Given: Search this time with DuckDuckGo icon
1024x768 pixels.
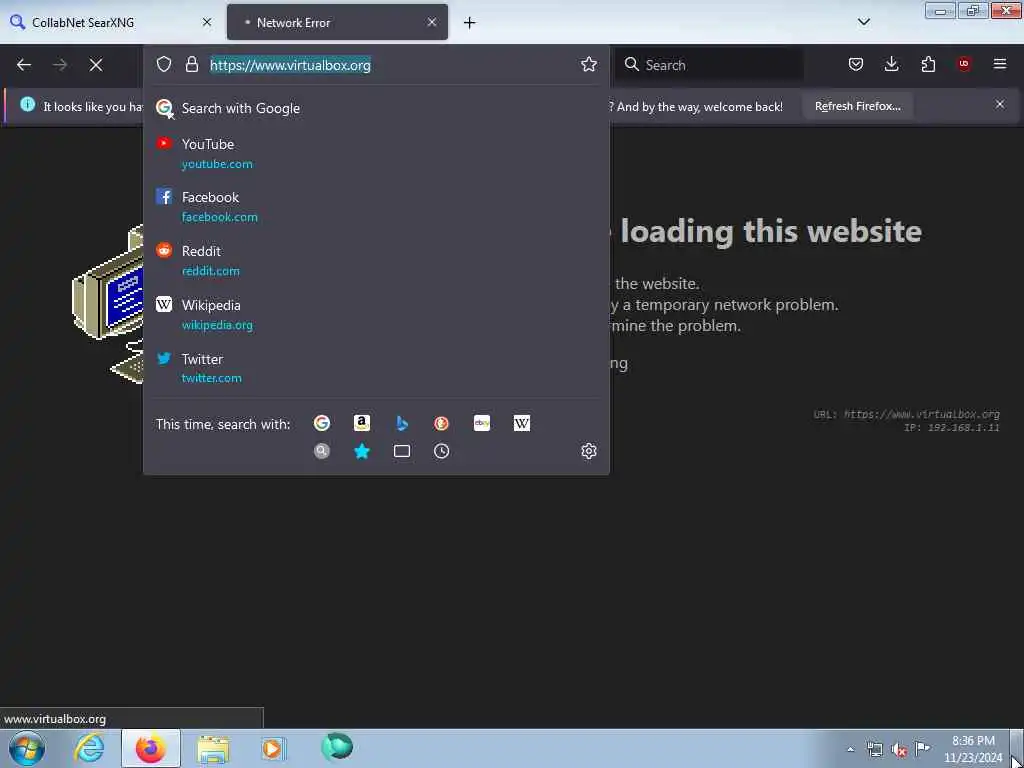Looking at the screenshot, I should point(441,423).
